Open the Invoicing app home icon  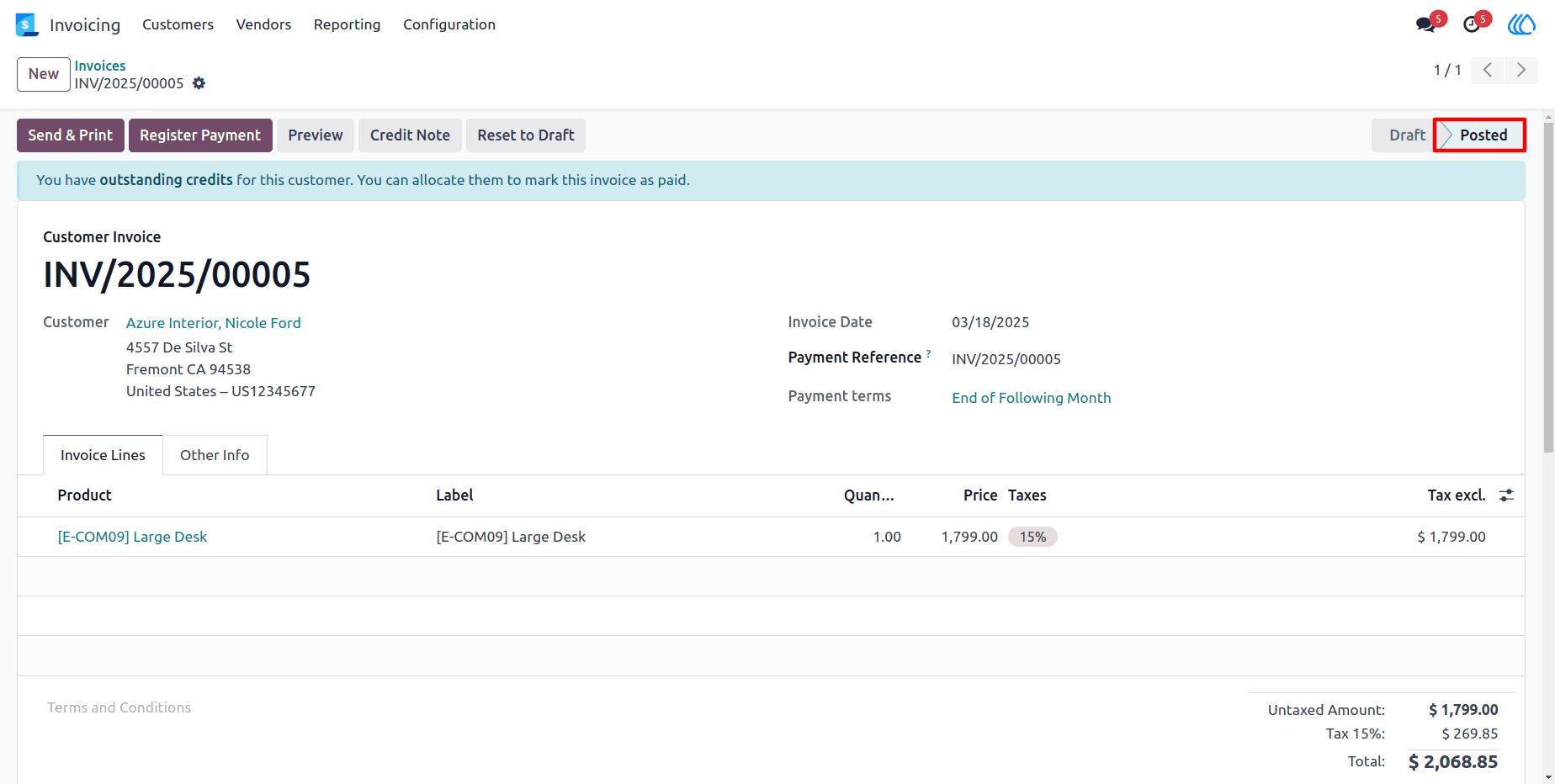[27, 24]
